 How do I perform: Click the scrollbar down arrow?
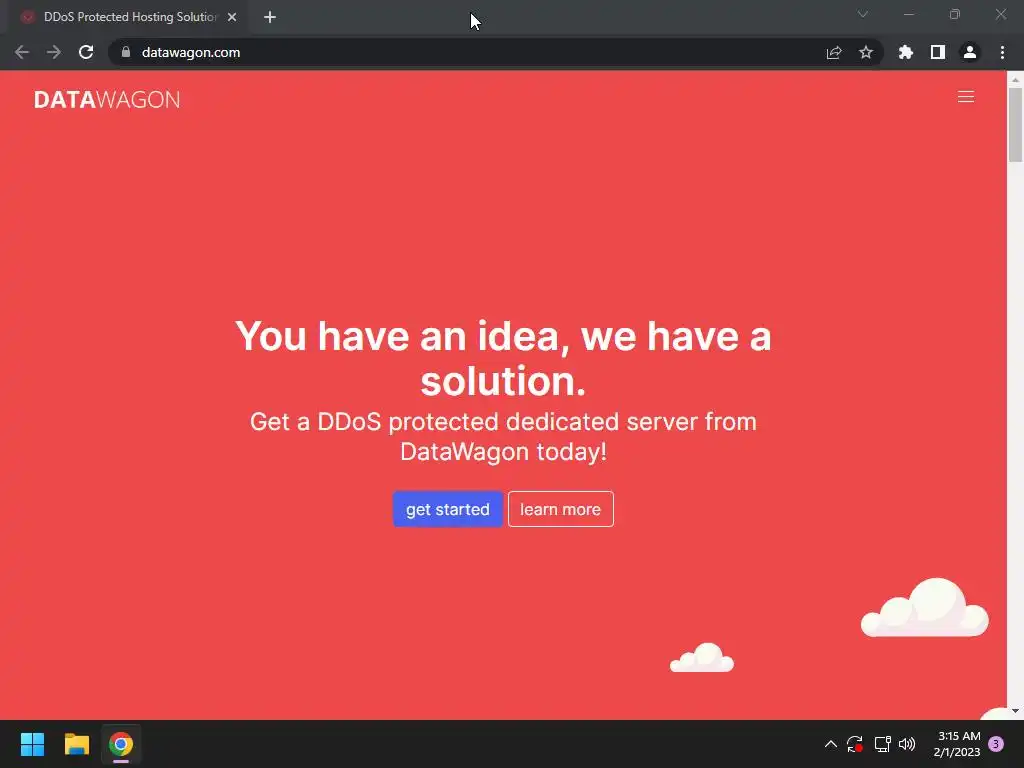point(1015,711)
